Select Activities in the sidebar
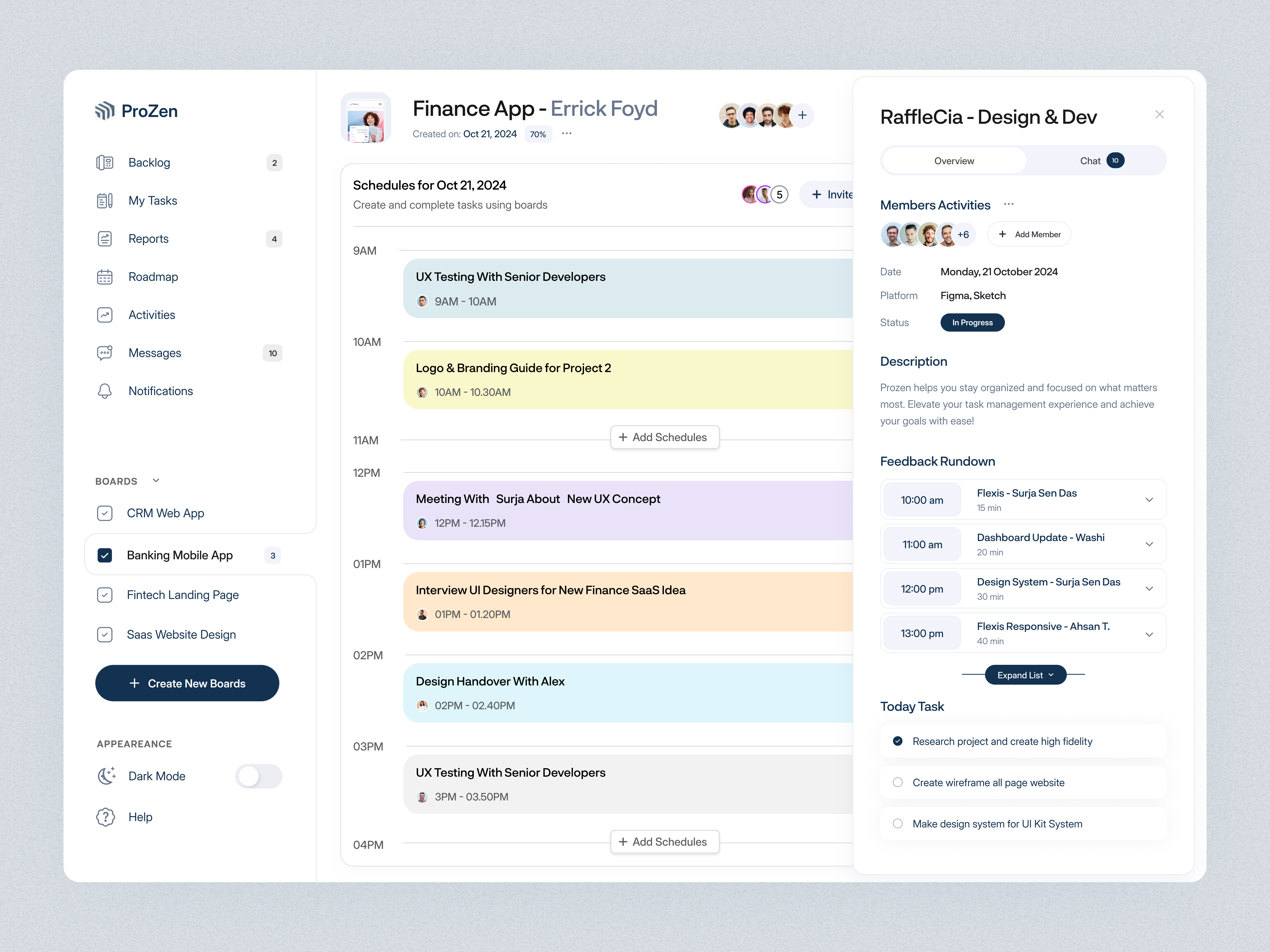1270x952 pixels. coord(152,315)
